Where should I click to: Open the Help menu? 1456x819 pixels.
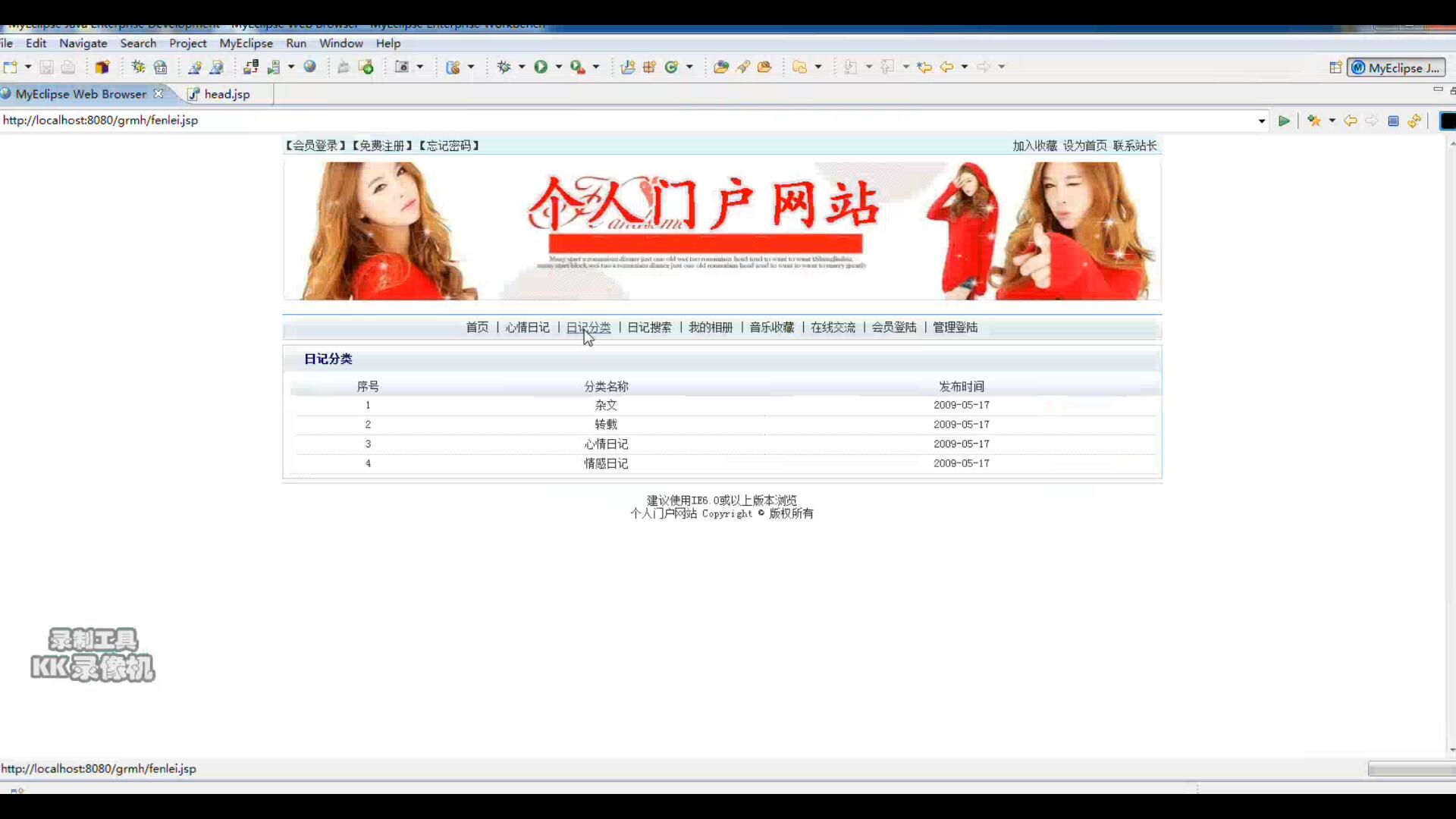click(388, 43)
